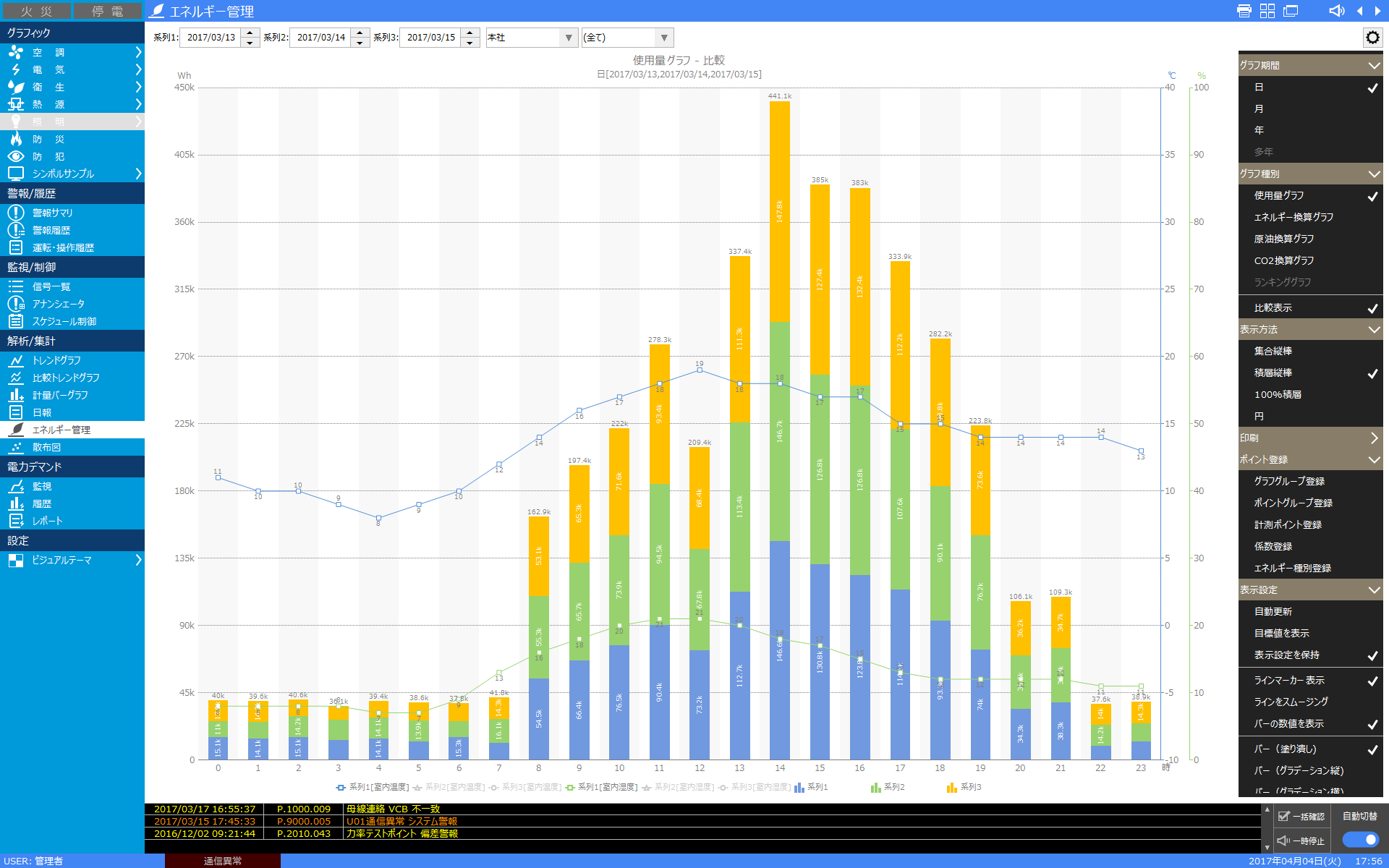Open the 本社 location dropdown
This screenshot has width=1389, height=868.
pos(532,38)
